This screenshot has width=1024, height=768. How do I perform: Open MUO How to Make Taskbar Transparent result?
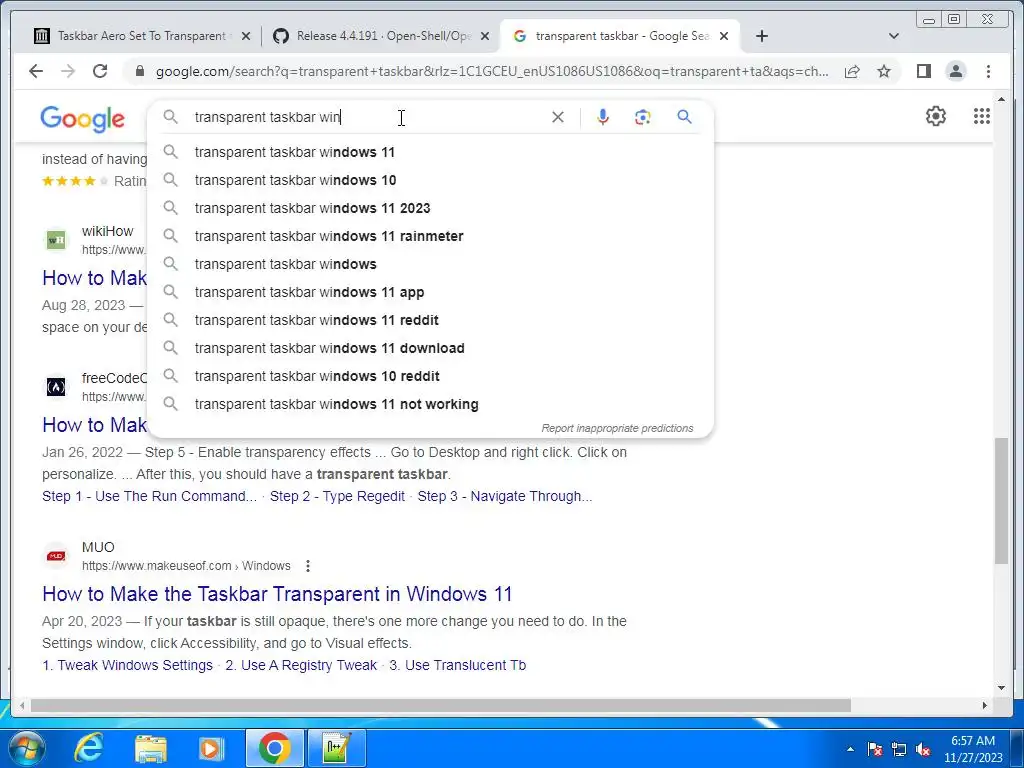coord(277,594)
